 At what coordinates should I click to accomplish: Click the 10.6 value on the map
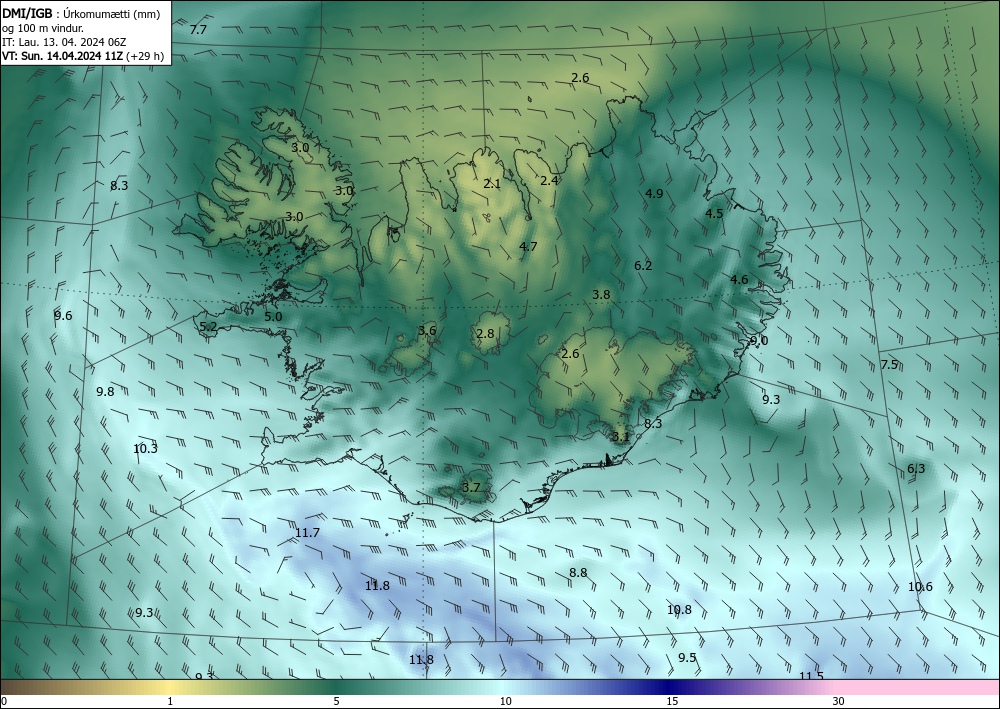tap(920, 587)
